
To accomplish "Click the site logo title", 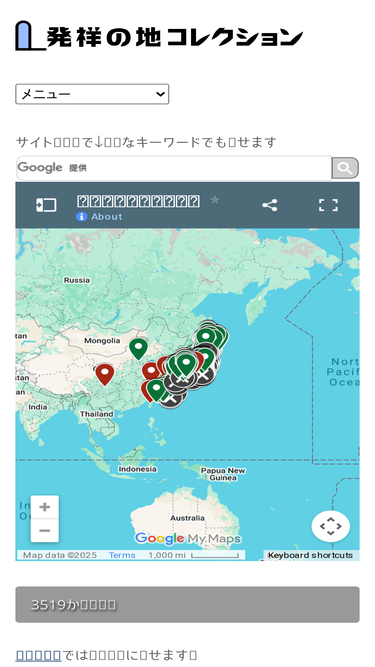I will coord(159,37).
